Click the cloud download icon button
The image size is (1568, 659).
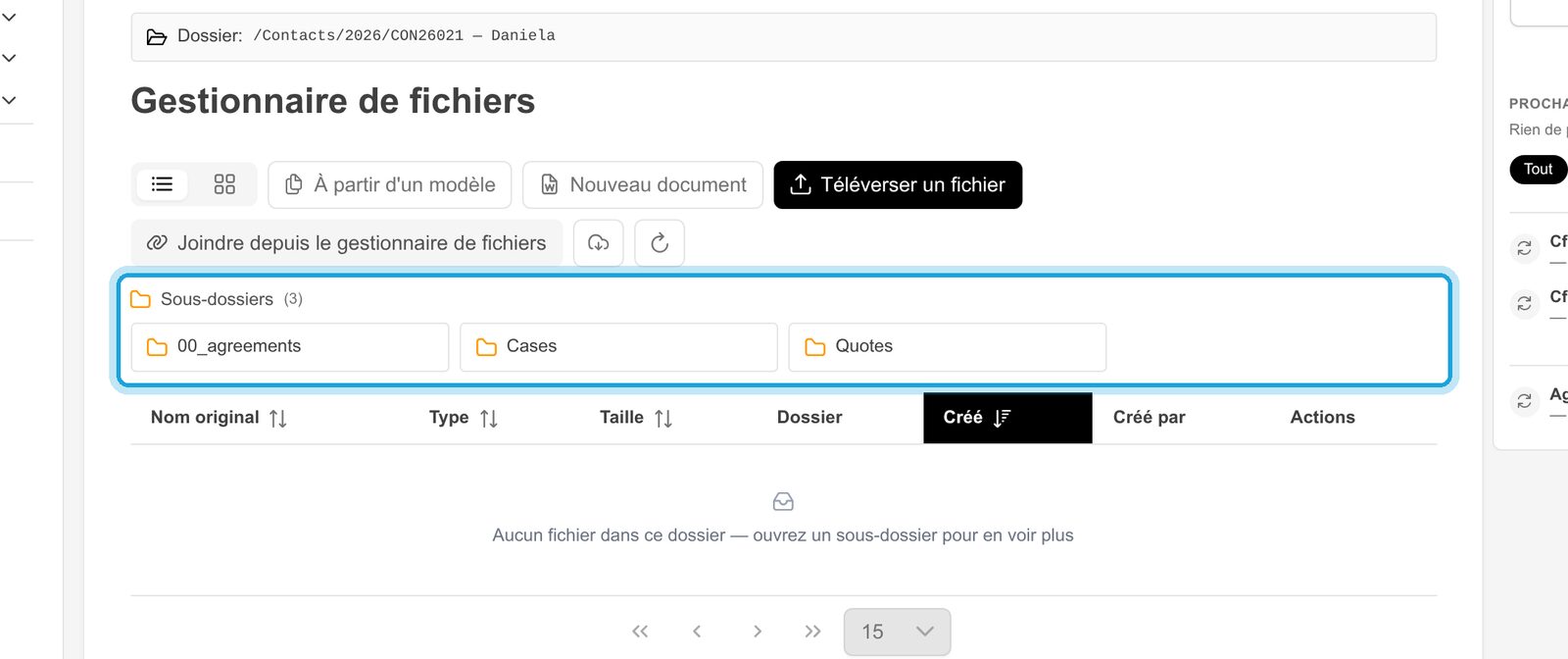(599, 243)
